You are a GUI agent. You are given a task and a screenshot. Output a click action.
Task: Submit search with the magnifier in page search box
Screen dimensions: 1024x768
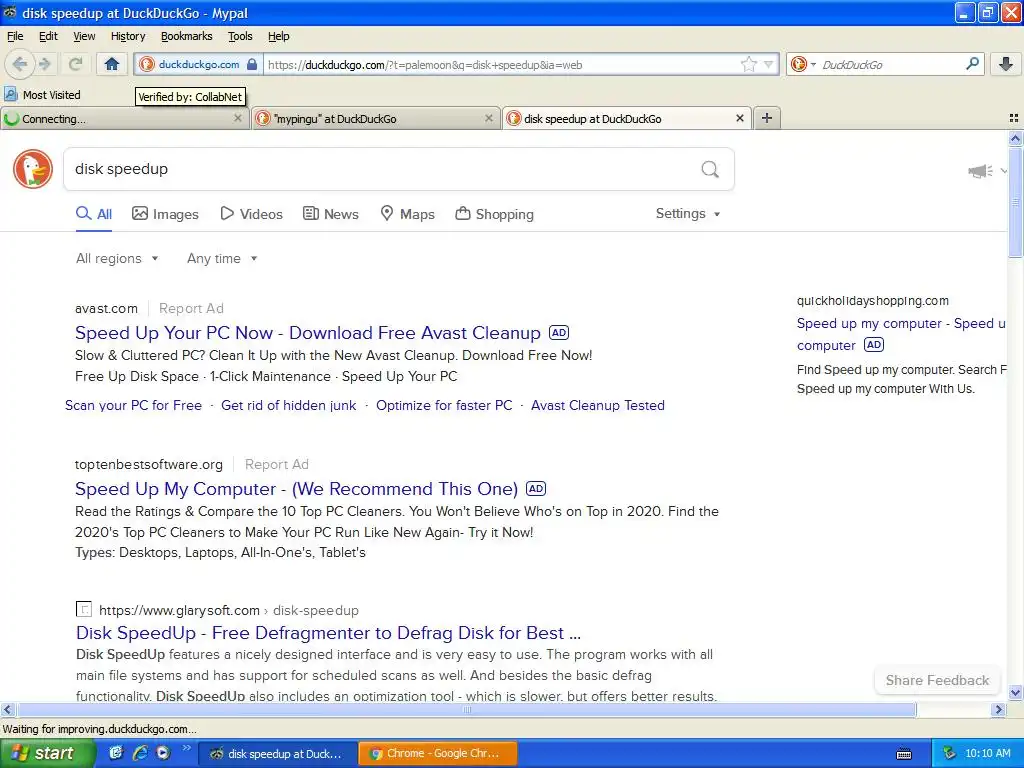710,169
